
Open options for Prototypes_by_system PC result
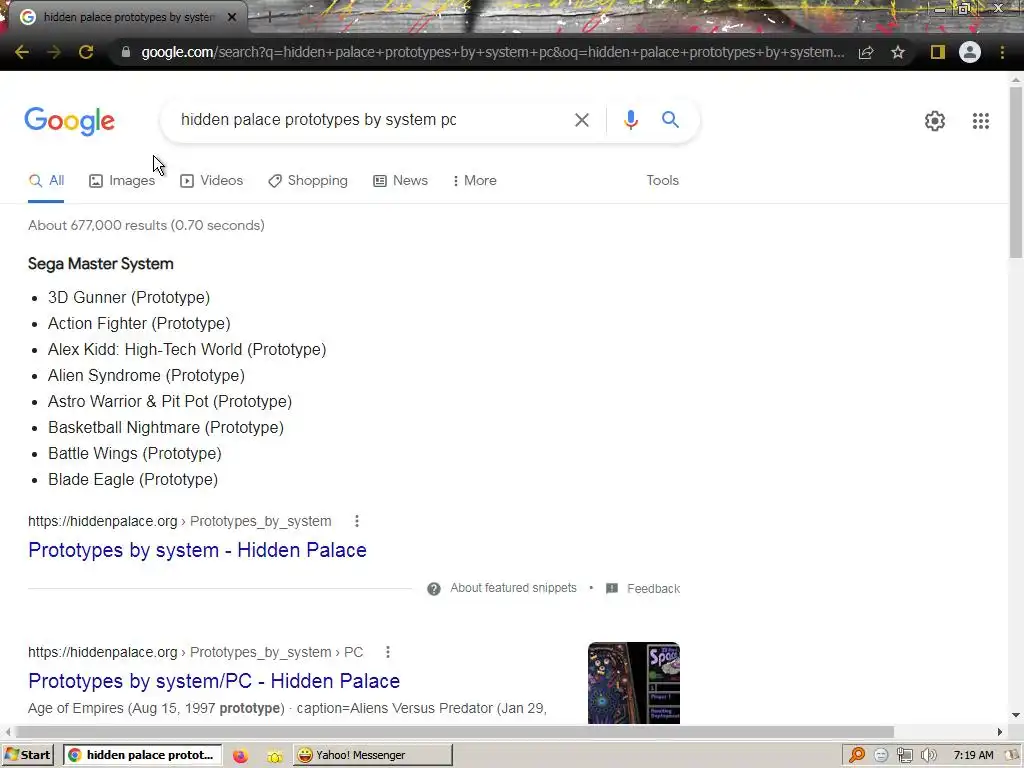(x=388, y=652)
